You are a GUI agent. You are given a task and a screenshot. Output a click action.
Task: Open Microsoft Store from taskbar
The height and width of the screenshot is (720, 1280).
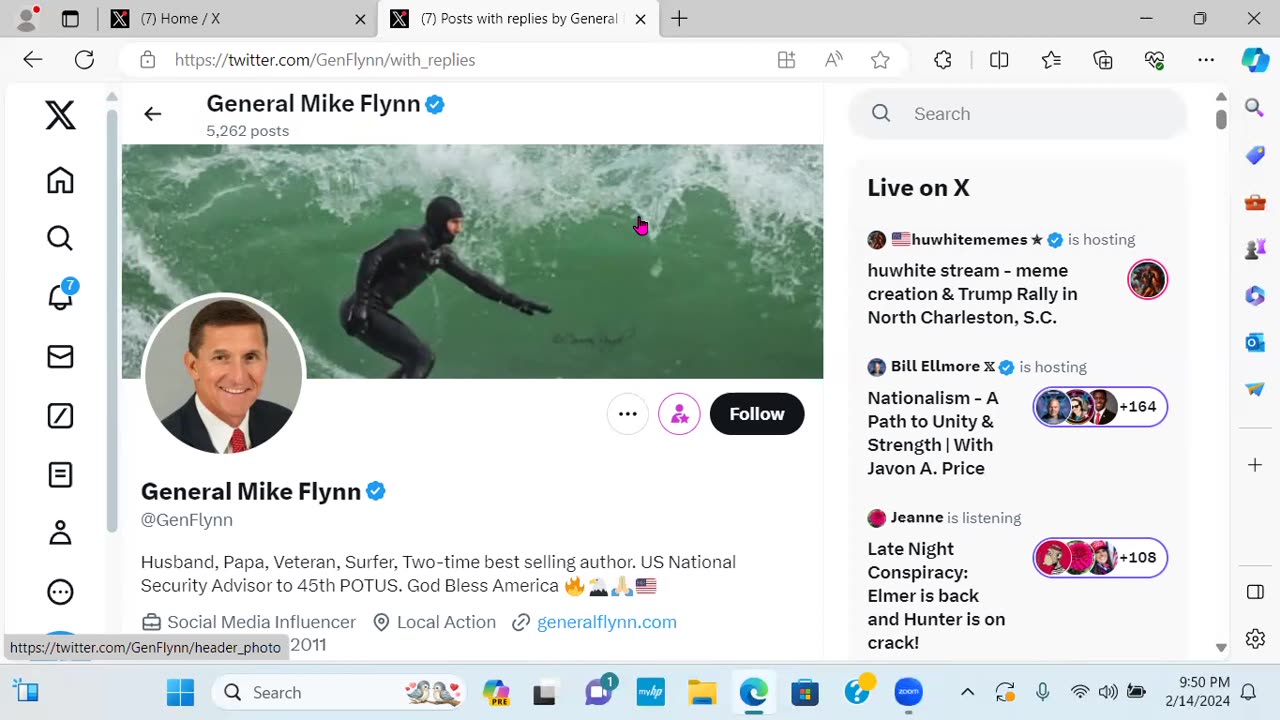805,692
